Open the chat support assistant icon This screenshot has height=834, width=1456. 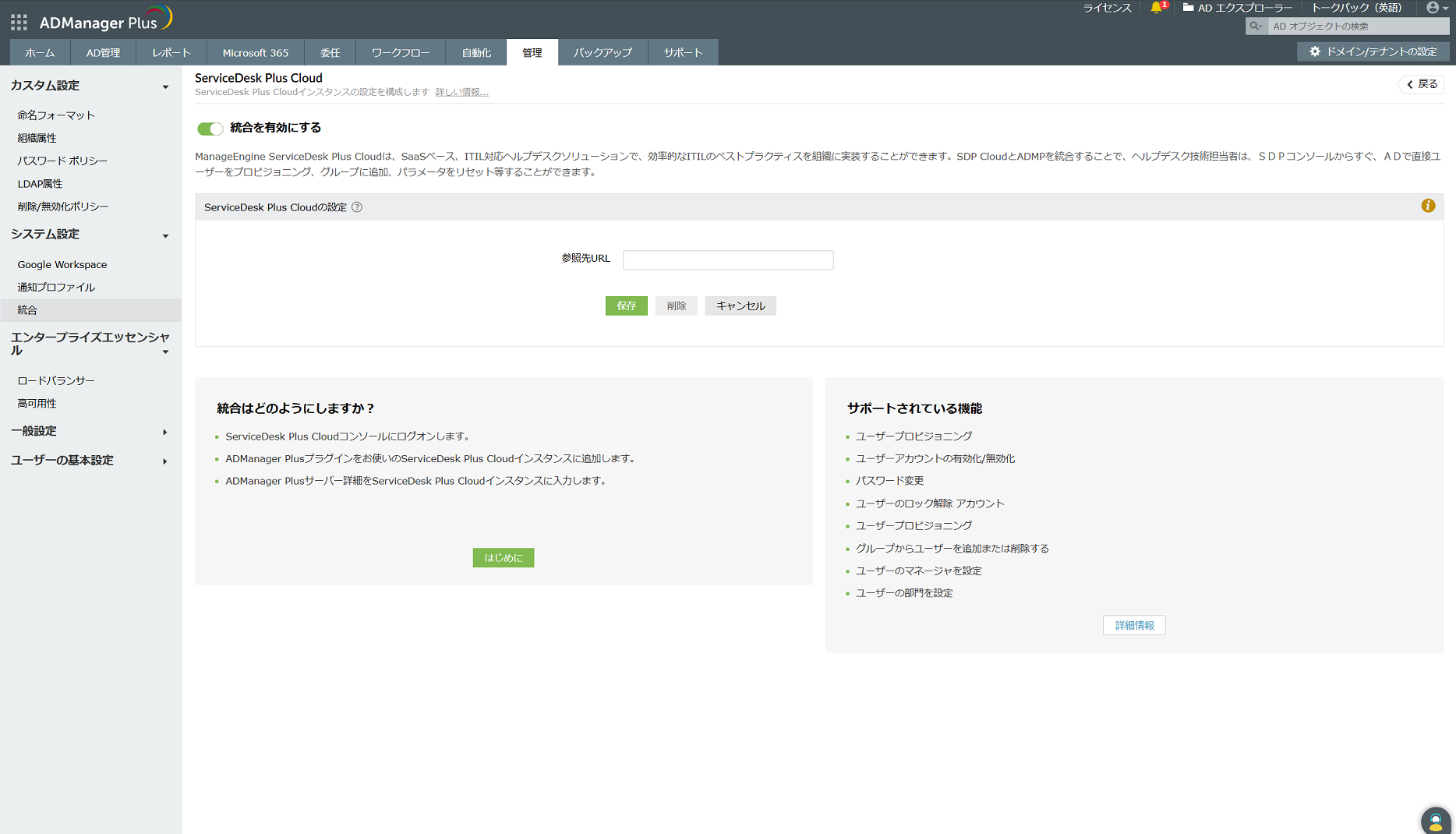pyautogui.click(x=1436, y=821)
